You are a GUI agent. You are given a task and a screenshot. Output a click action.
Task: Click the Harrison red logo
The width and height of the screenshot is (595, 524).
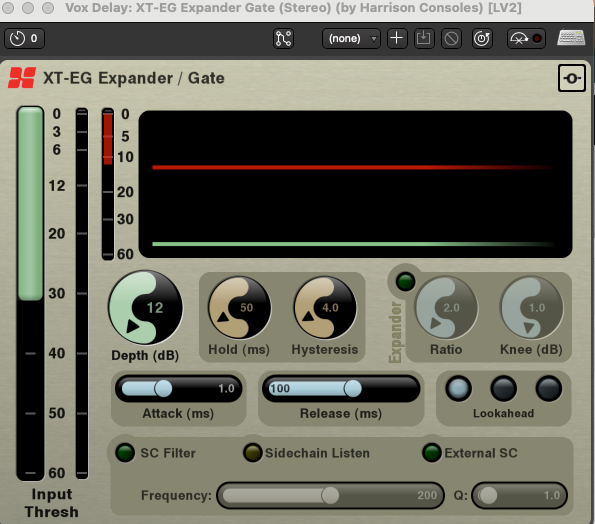point(22,78)
